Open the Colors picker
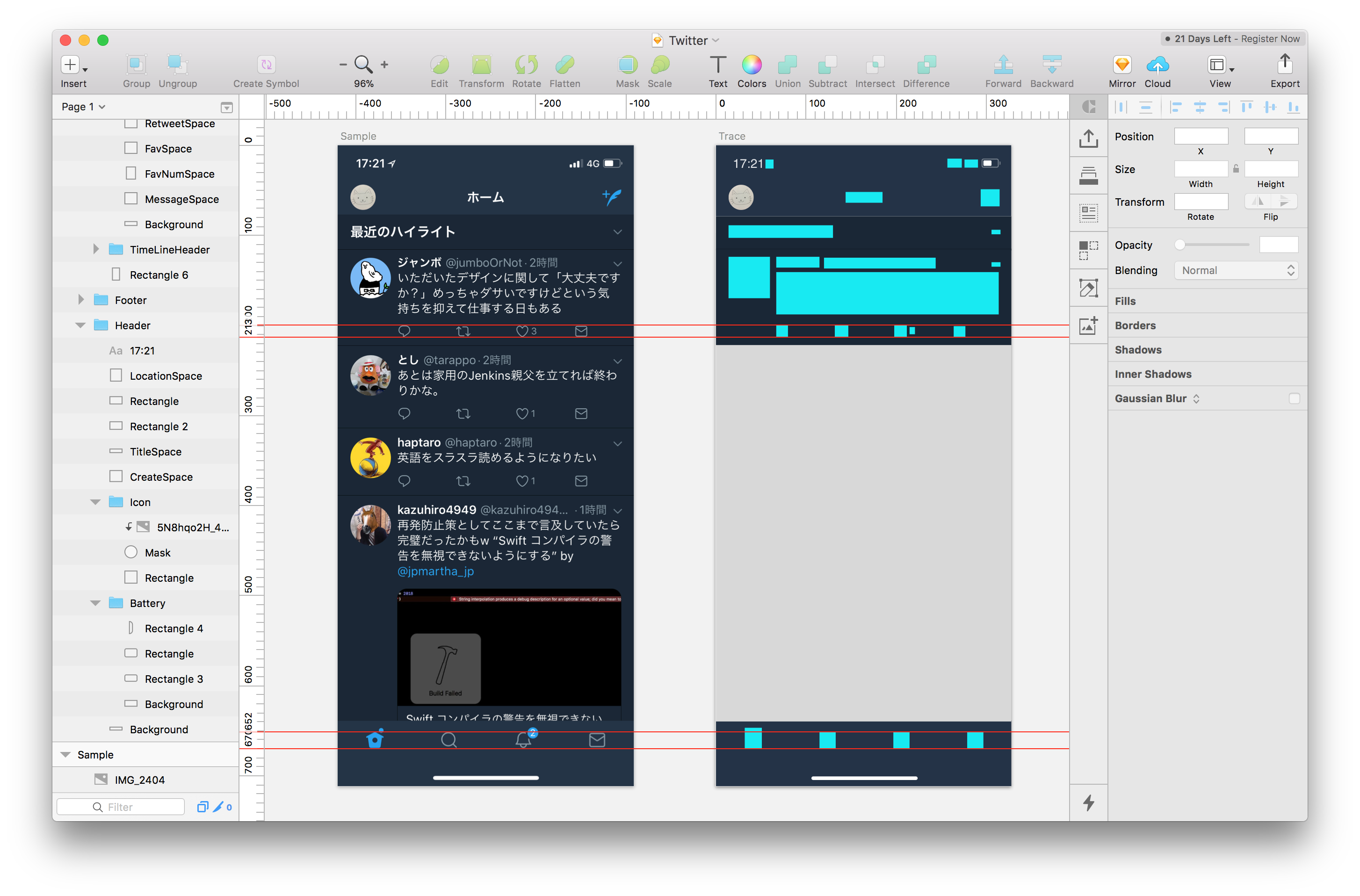The height and width of the screenshot is (896, 1360). [x=752, y=65]
